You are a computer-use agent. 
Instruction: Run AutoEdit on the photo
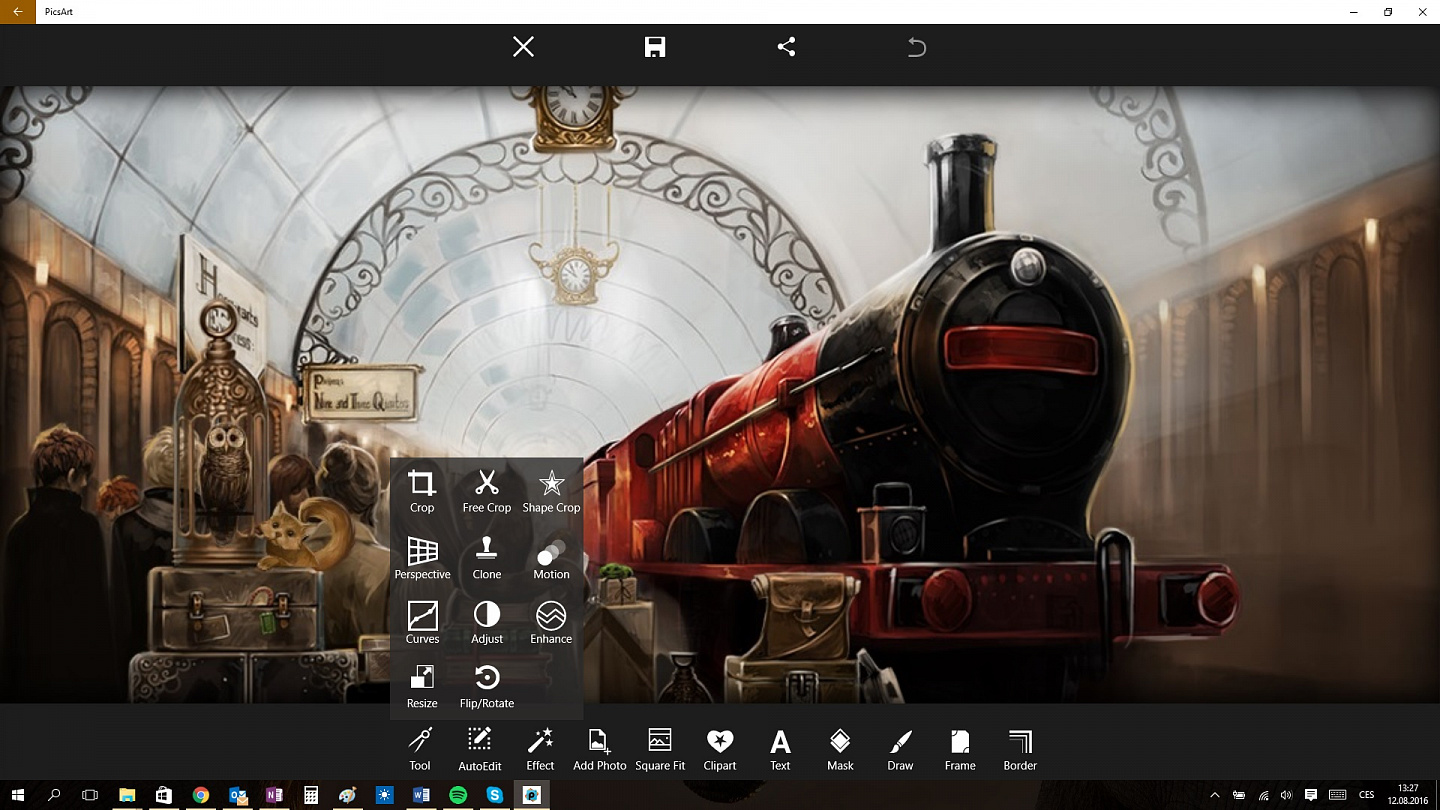tap(480, 750)
